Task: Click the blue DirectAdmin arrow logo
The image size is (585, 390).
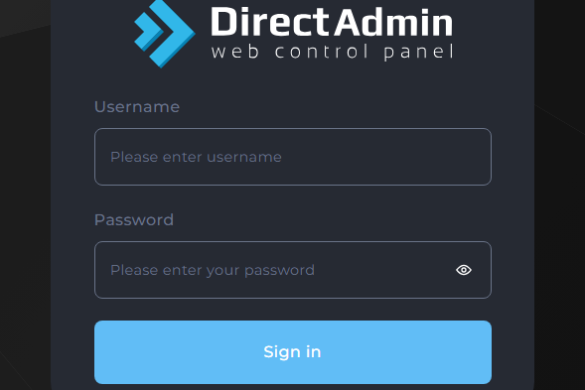Action: [165, 34]
